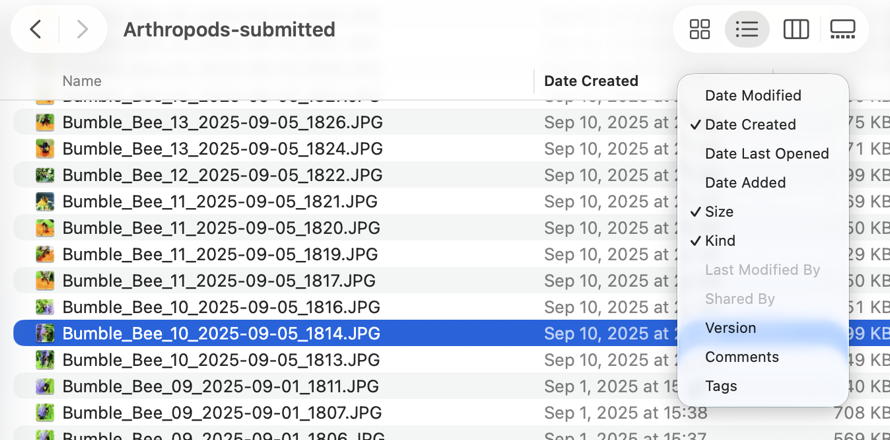Select file Bumble_Bee_09_2025-09-01_1807.JPG
Screen dimensions: 890x440
pos(222,412)
